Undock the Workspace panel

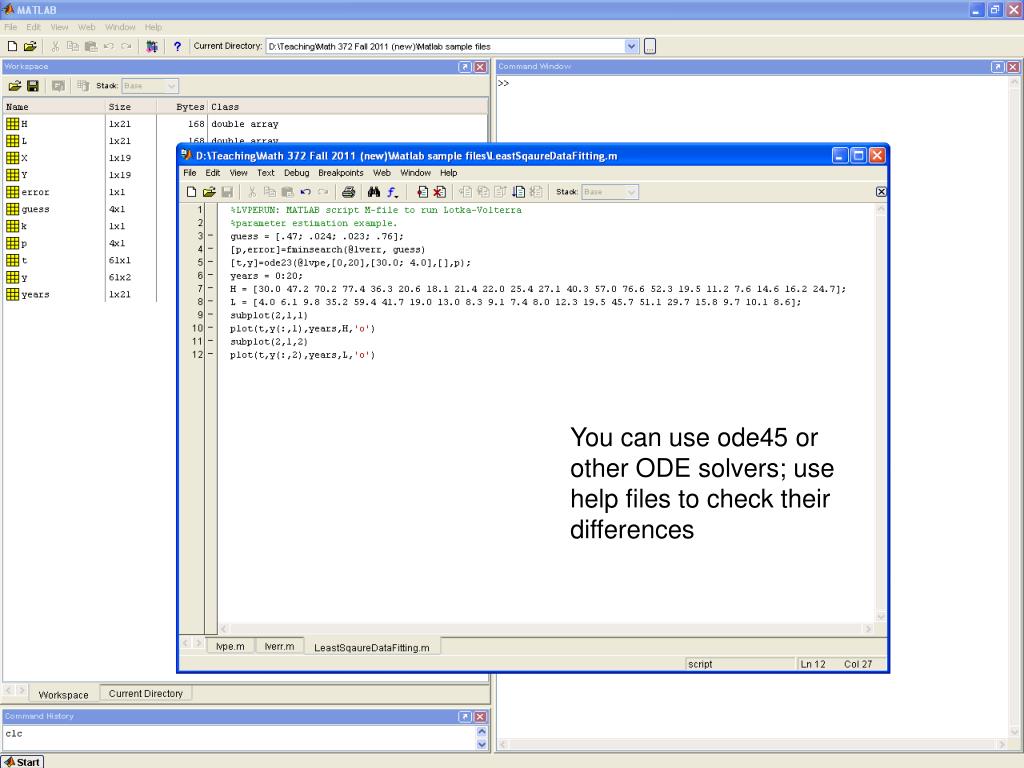point(464,67)
